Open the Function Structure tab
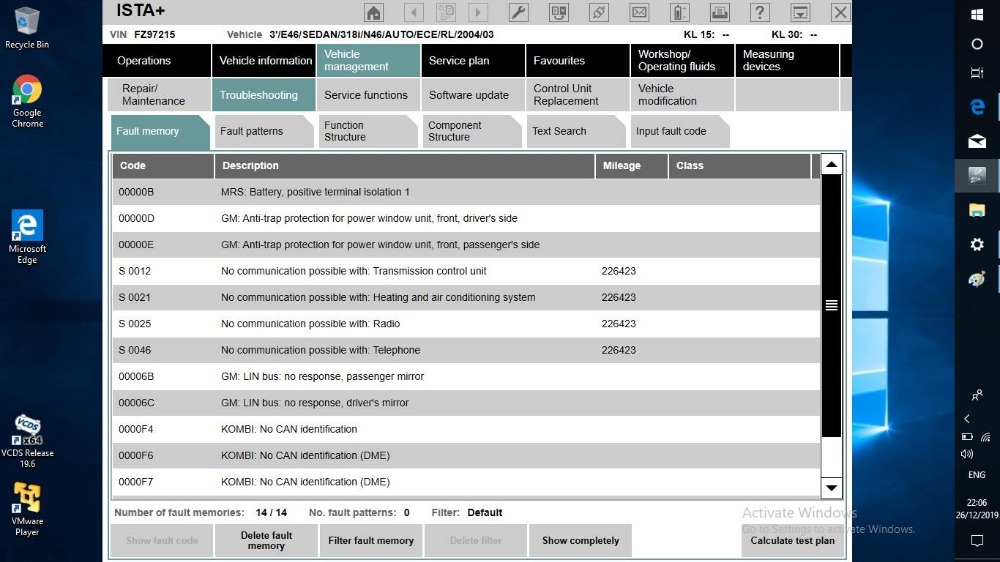 coord(367,131)
